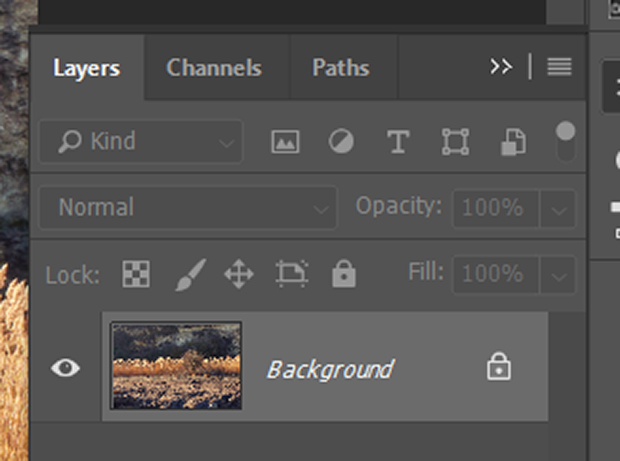The image size is (620, 461).
Task: Filter for shape layers icon
Action: 456,142
